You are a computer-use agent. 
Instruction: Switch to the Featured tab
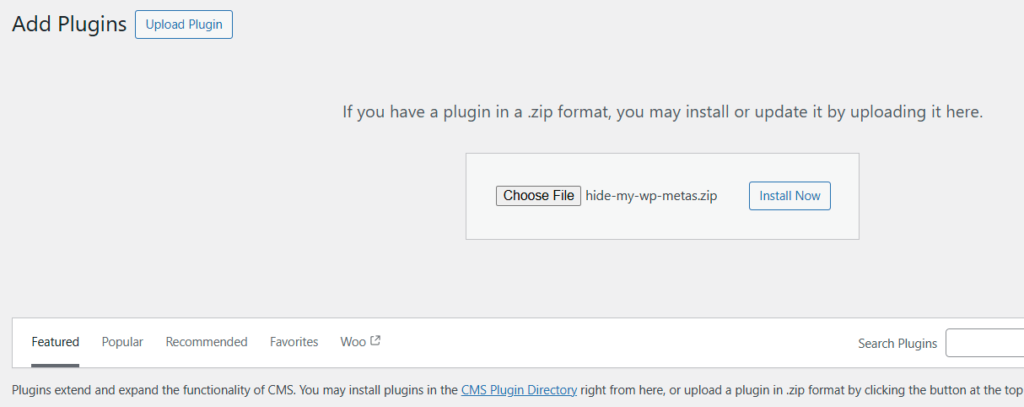point(56,342)
